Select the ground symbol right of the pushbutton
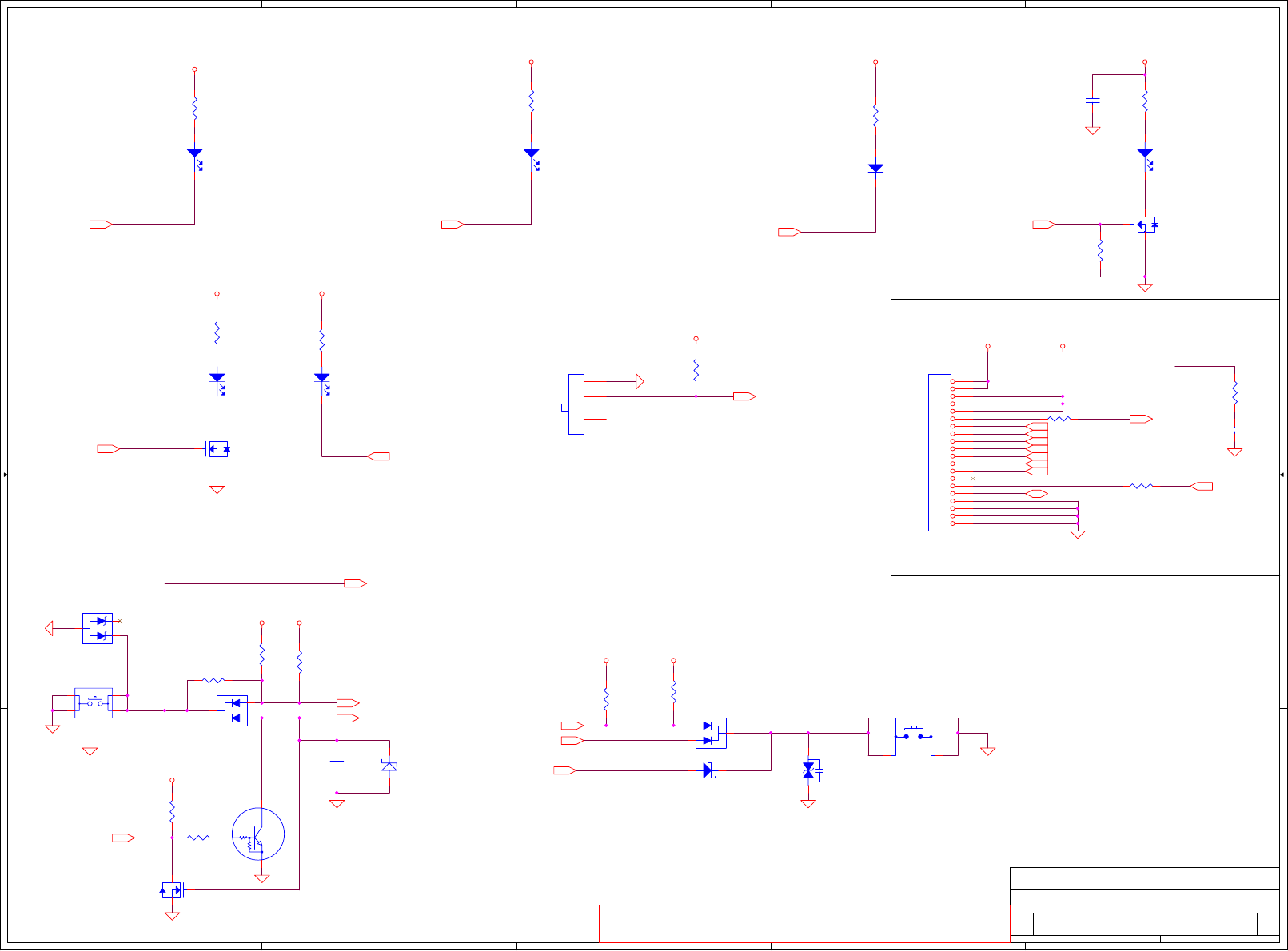Viewport: 1288px width, 951px height. (988, 751)
